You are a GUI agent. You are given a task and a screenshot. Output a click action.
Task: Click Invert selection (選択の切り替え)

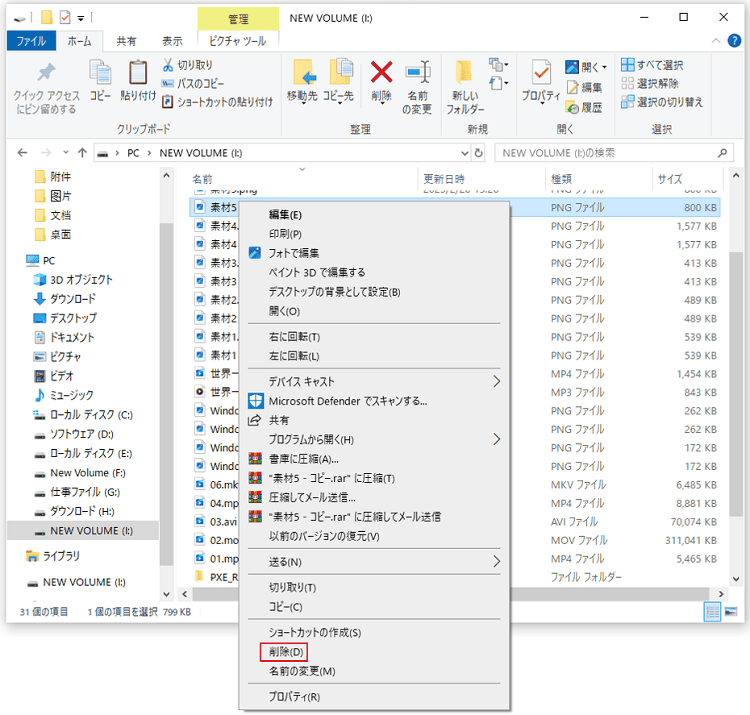[x=662, y=102]
